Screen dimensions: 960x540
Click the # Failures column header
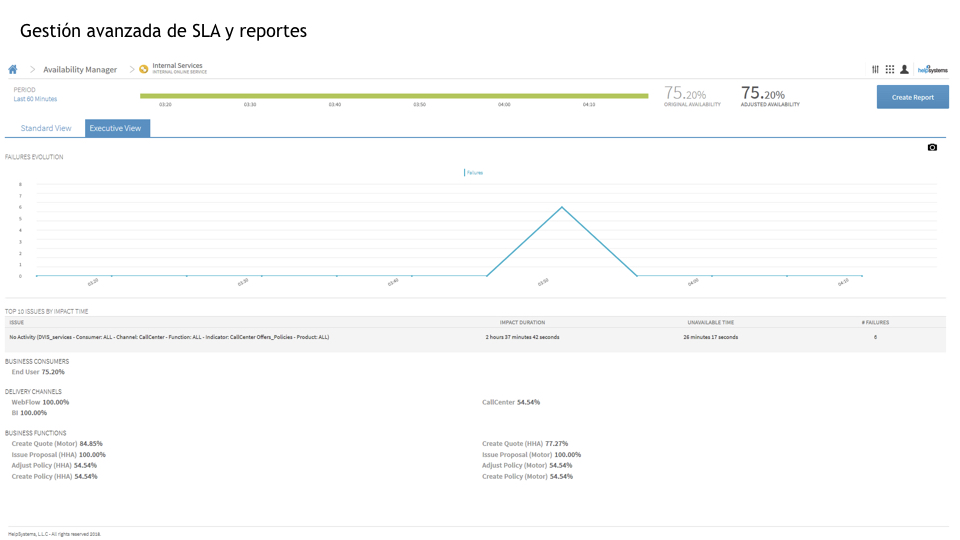coord(875,322)
